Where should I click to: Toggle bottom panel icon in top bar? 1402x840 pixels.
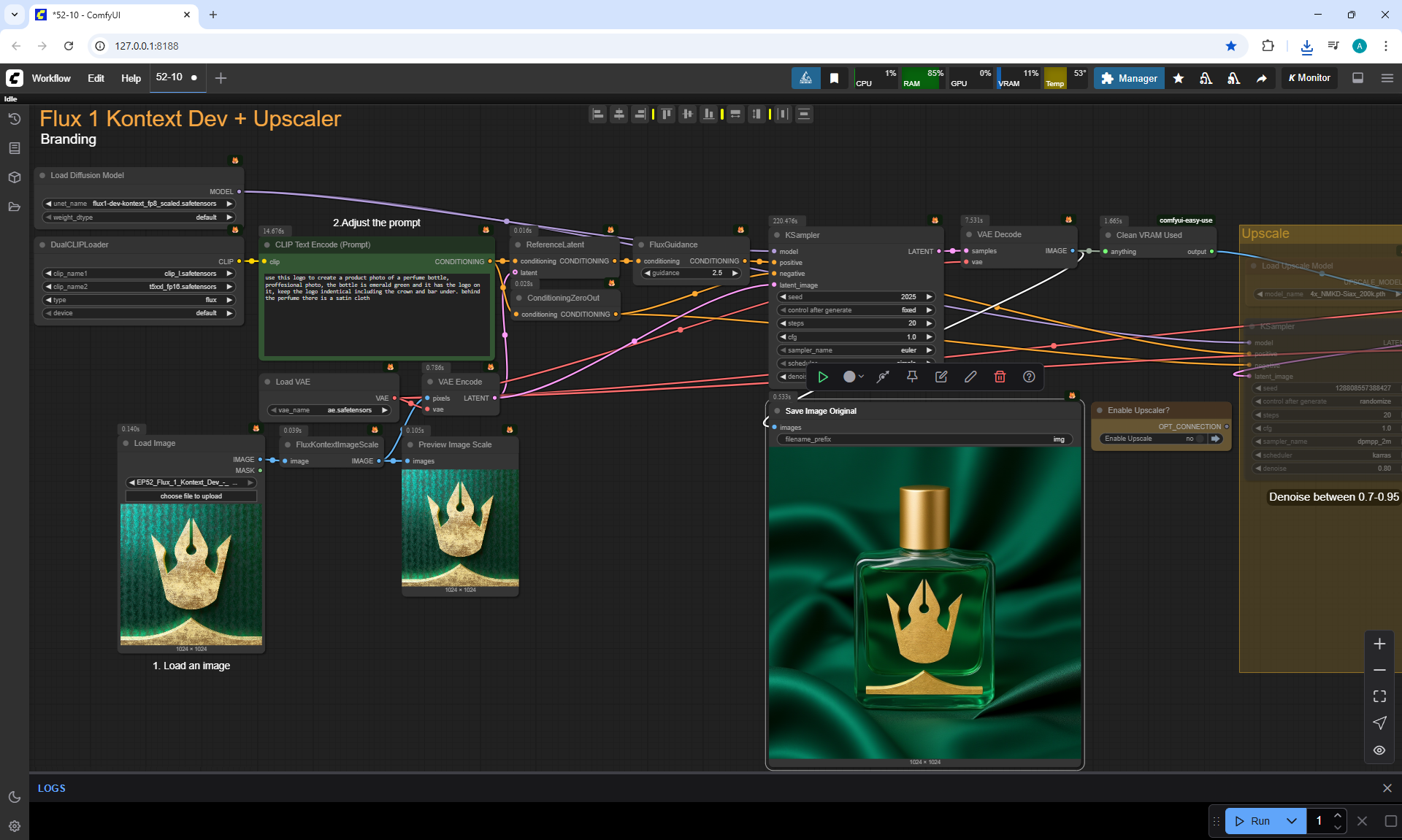point(1357,78)
